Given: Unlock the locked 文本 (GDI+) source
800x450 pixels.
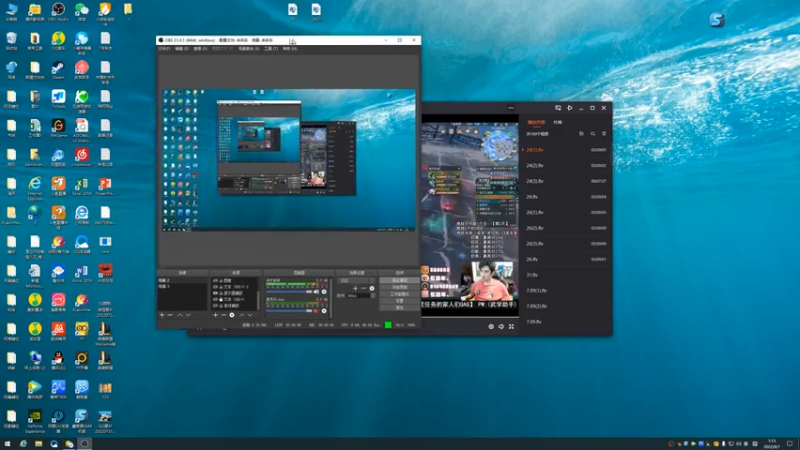Looking at the screenshot, I should click(x=220, y=299).
